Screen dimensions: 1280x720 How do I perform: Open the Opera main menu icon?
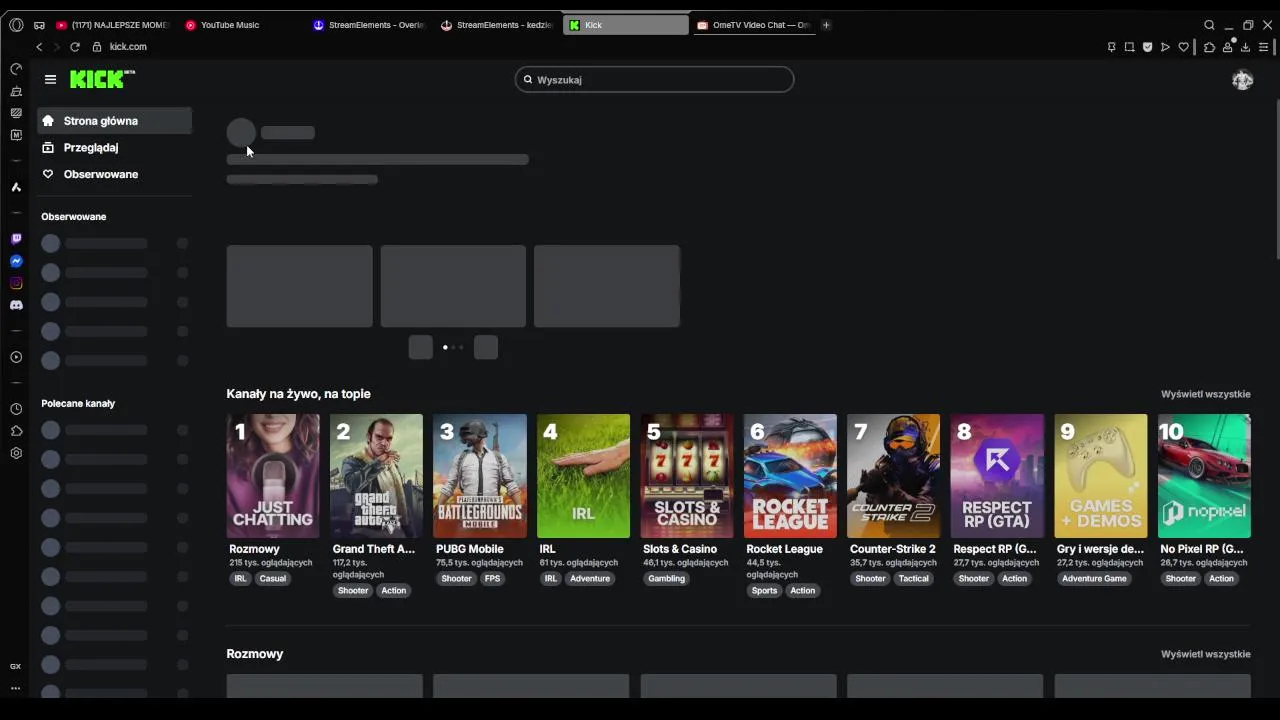click(16, 25)
